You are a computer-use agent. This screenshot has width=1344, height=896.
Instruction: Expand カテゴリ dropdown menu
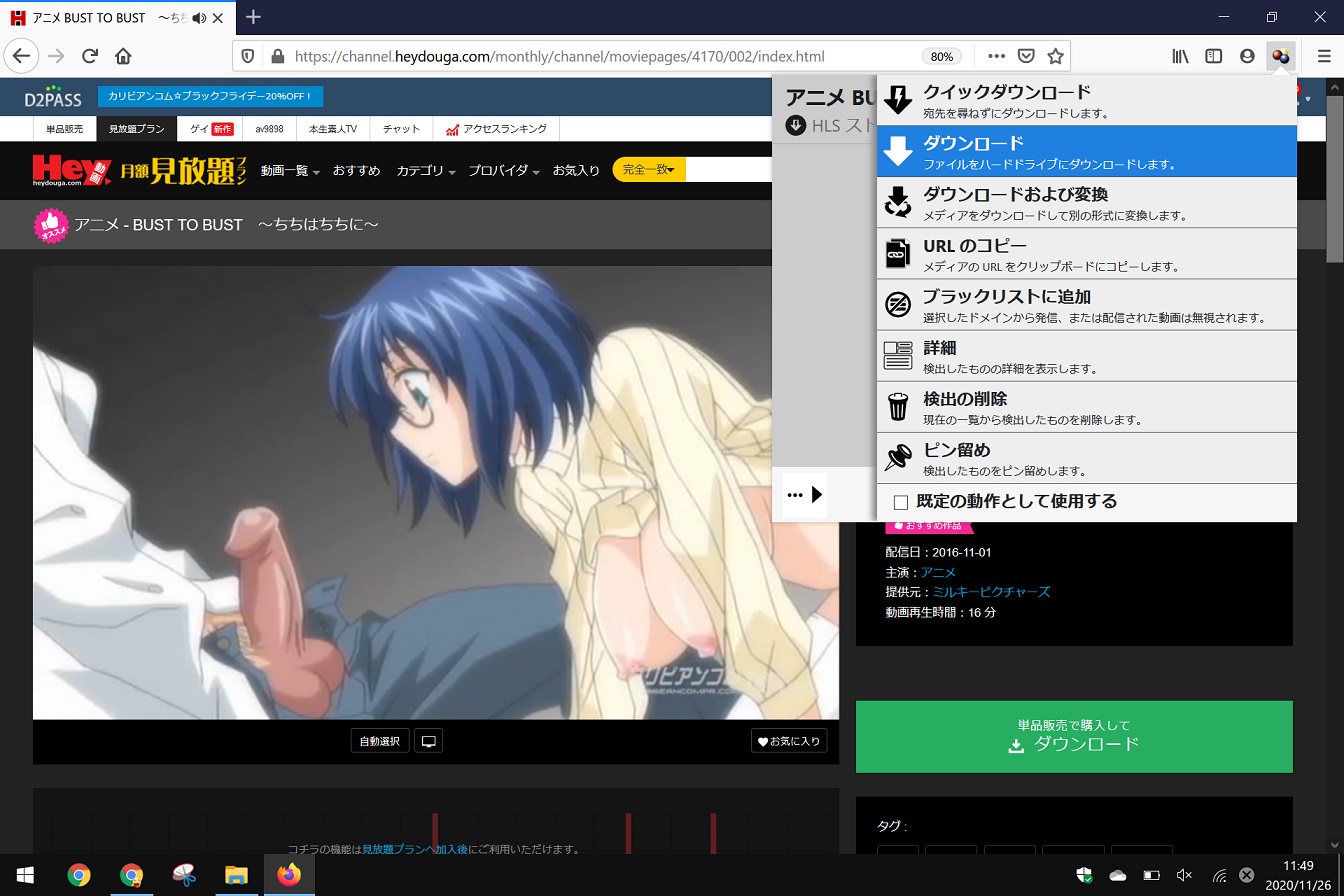tap(426, 171)
